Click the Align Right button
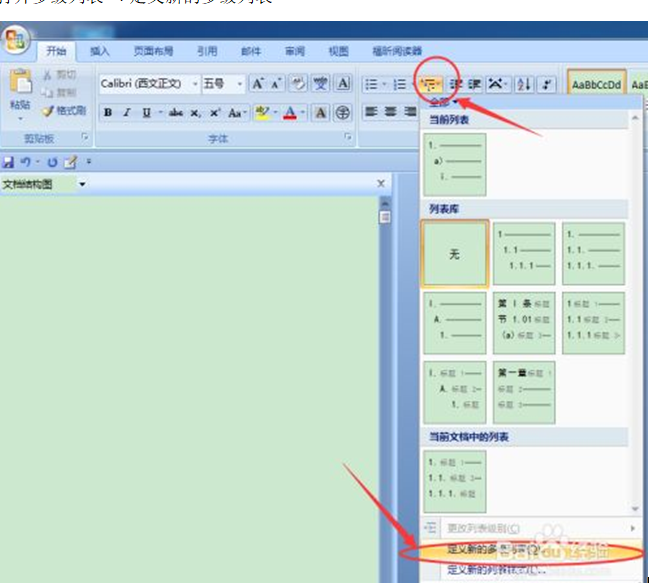 point(410,111)
